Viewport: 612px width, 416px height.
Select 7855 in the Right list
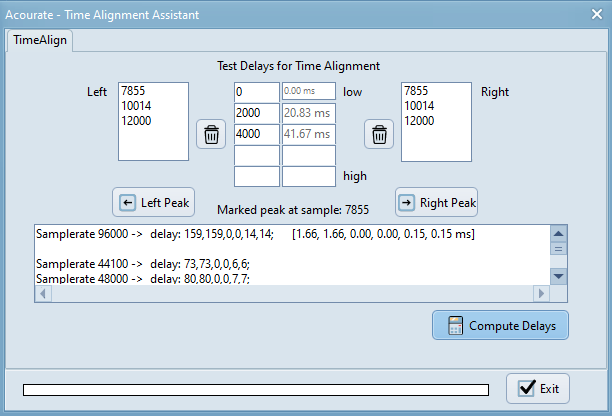pyautogui.click(x=417, y=91)
